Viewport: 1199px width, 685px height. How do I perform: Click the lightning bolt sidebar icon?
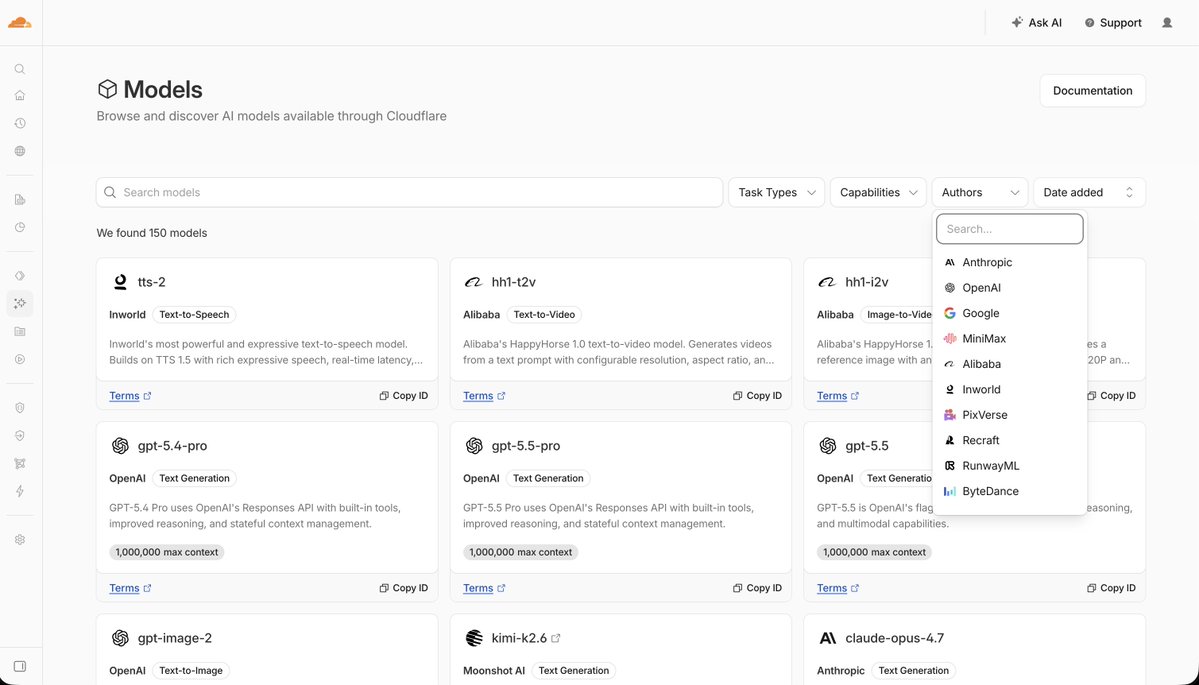tap(20, 491)
